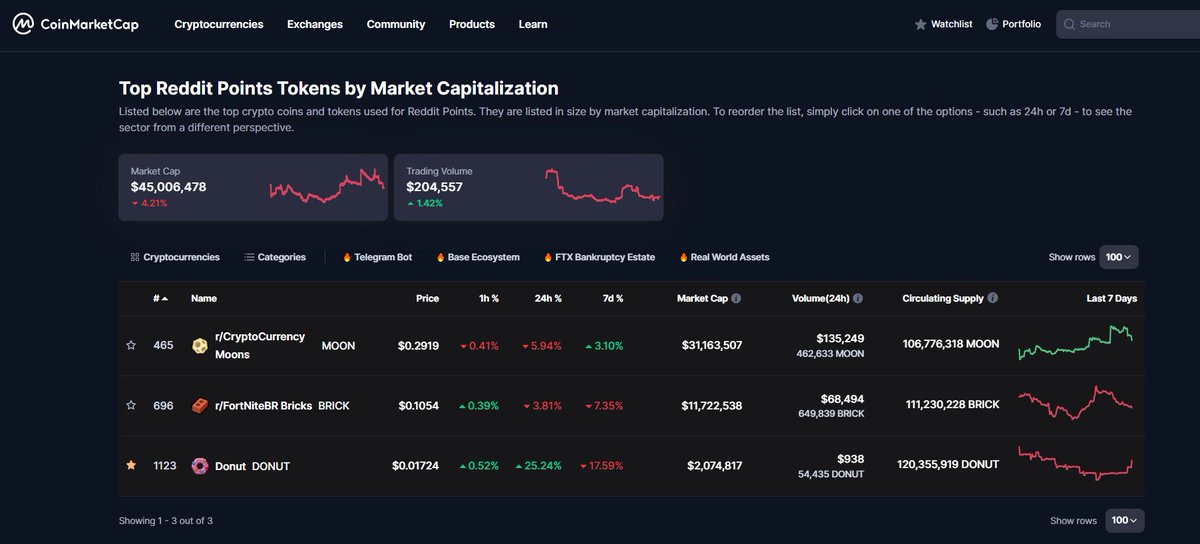Star the r/FortNiteBR Bricks row

[x=130, y=406]
